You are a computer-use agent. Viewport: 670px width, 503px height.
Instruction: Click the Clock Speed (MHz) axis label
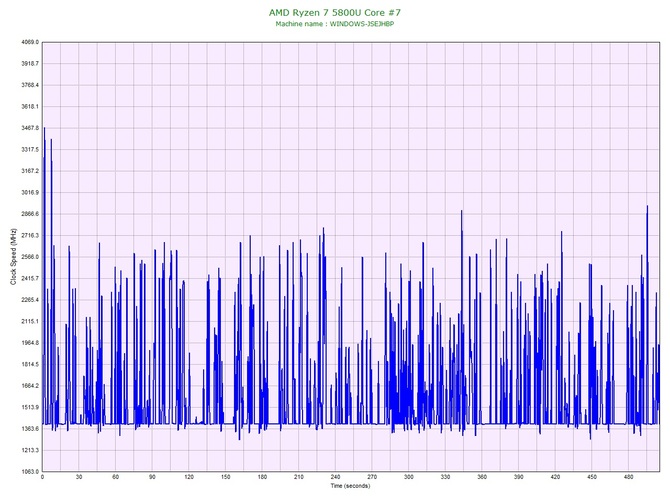[x=12, y=257]
